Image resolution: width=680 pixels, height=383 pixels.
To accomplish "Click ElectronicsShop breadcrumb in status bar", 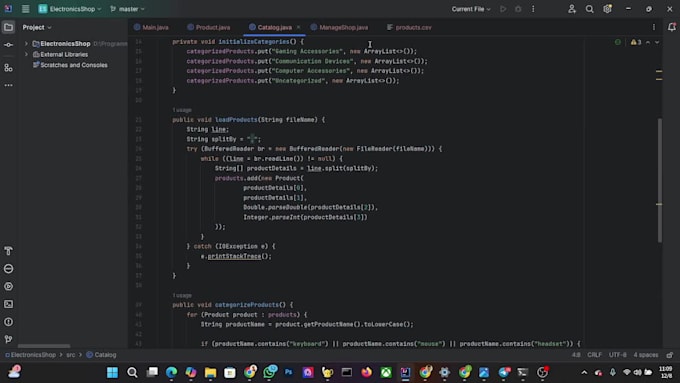I will (x=30, y=355).
